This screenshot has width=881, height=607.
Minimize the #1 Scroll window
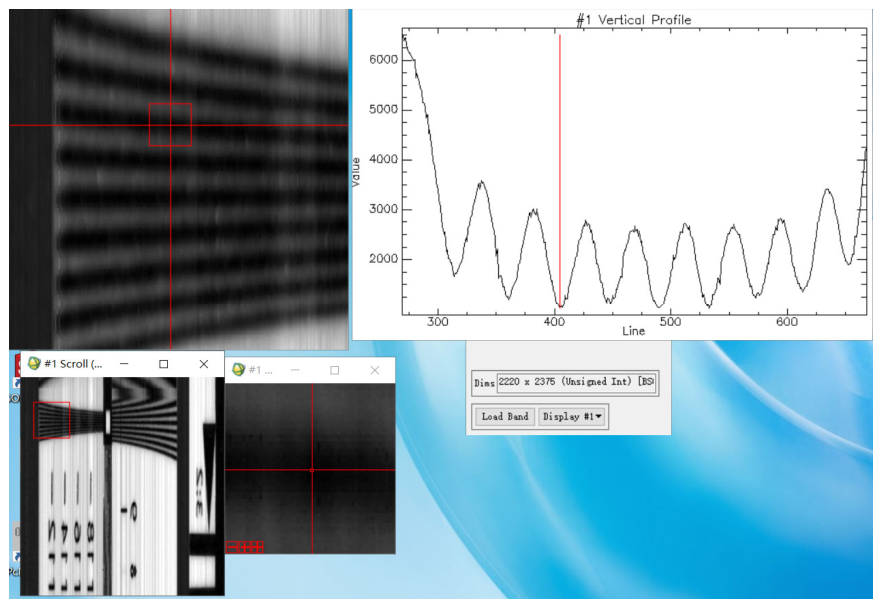pyautogui.click(x=124, y=364)
